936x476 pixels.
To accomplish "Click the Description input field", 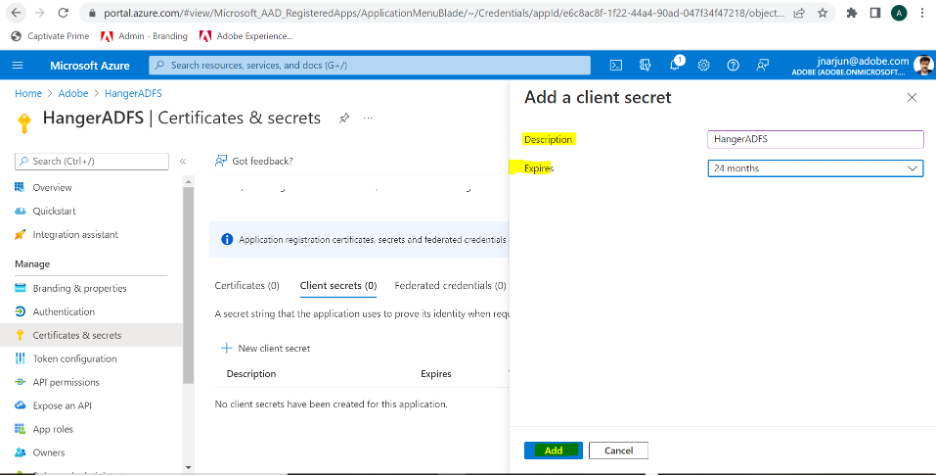I will [x=815, y=139].
